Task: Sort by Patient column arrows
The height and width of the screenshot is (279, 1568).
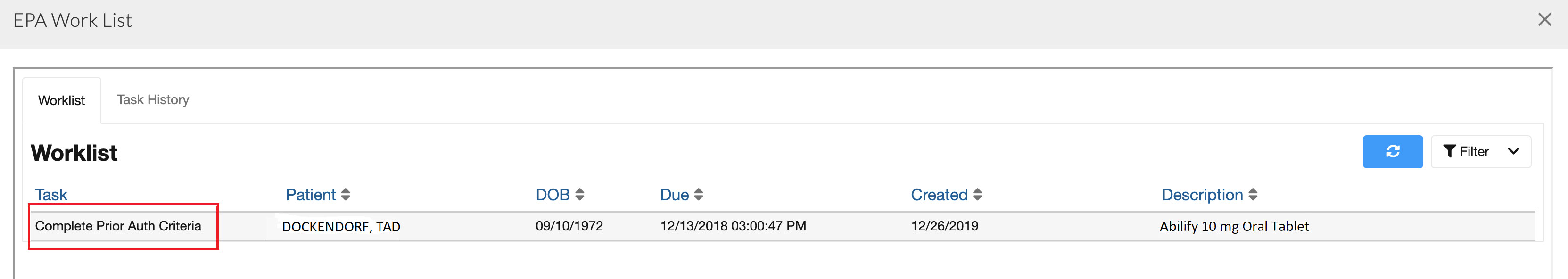Action: pyautogui.click(x=346, y=195)
